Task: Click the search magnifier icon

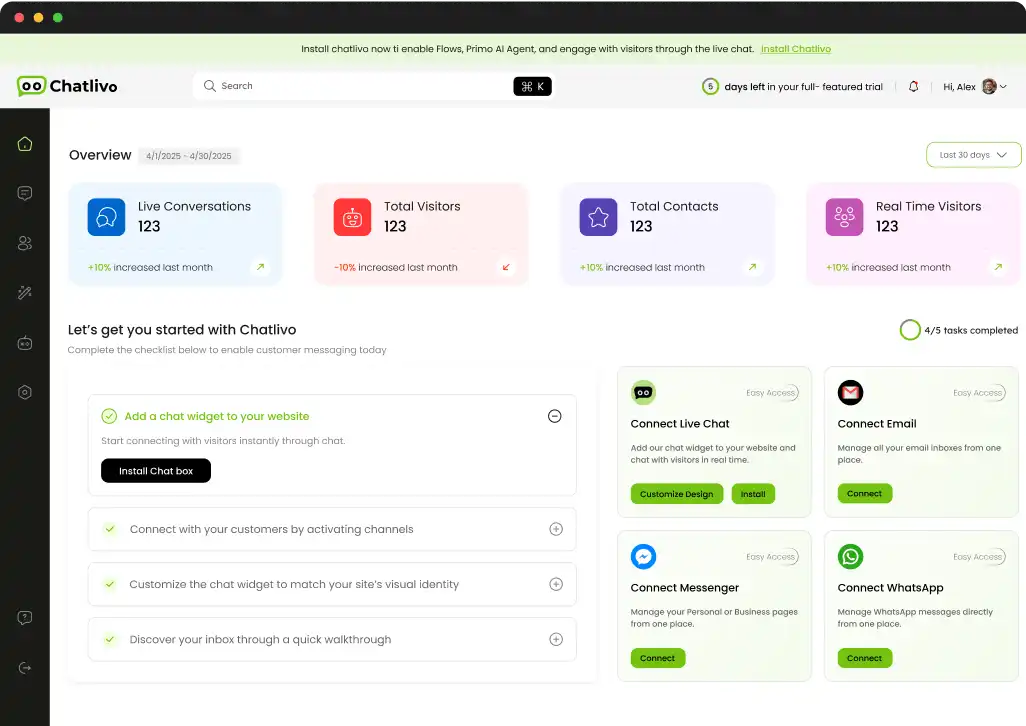Action: [x=209, y=86]
